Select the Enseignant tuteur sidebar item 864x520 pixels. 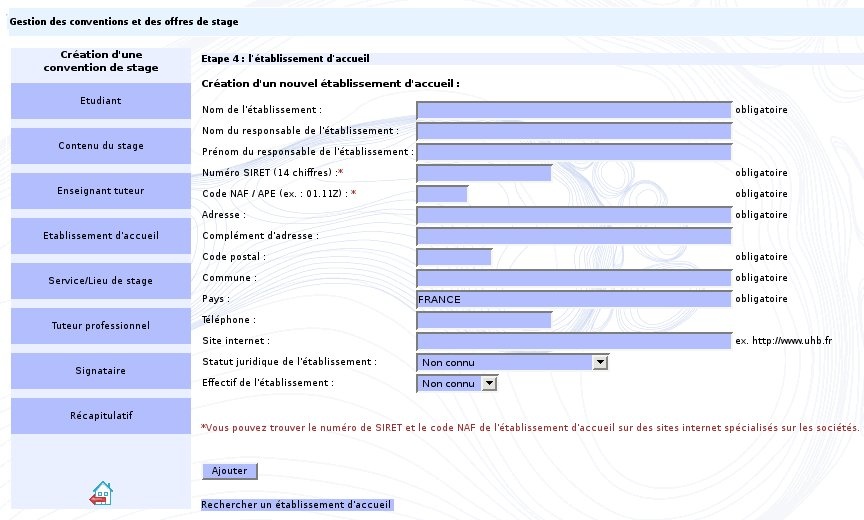100,191
